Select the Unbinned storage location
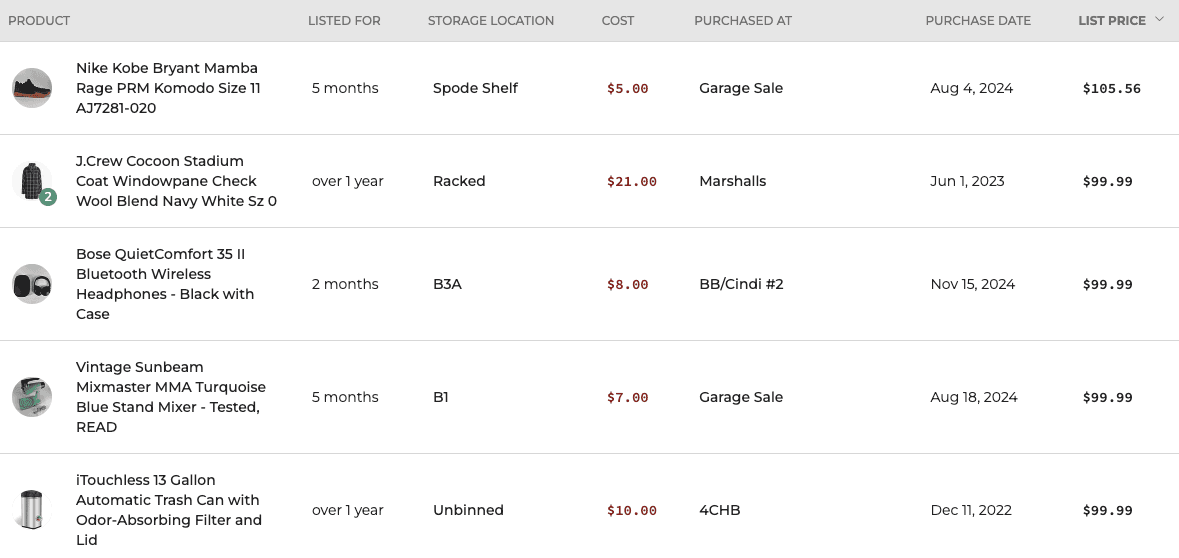 468,510
